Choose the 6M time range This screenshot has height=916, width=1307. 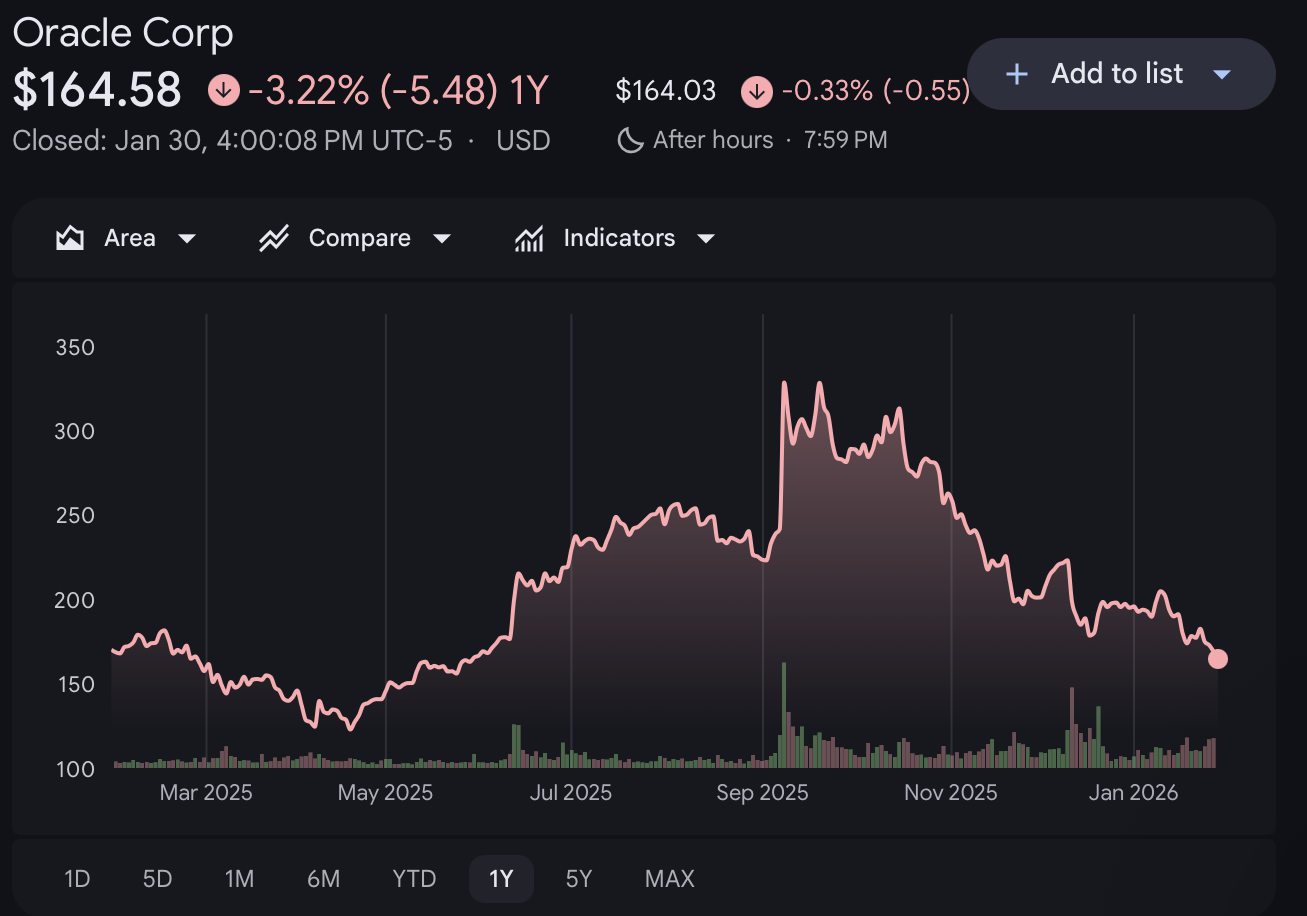coord(324,879)
